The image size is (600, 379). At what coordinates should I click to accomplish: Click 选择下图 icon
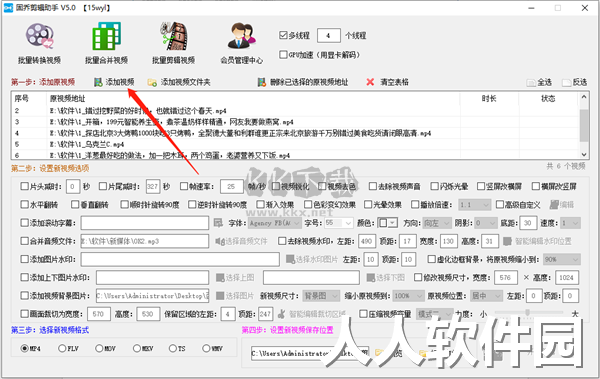370,278
